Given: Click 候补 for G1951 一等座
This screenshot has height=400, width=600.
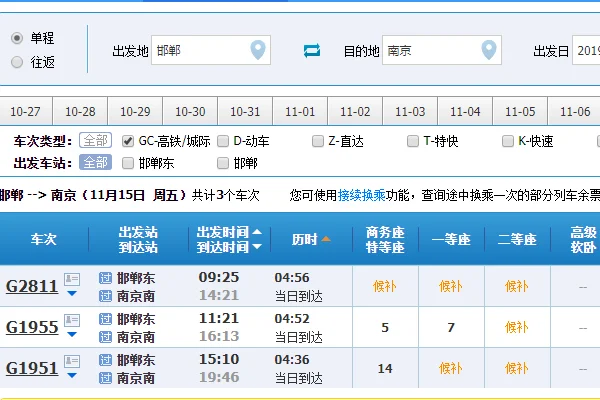Looking at the screenshot, I should point(451,368).
